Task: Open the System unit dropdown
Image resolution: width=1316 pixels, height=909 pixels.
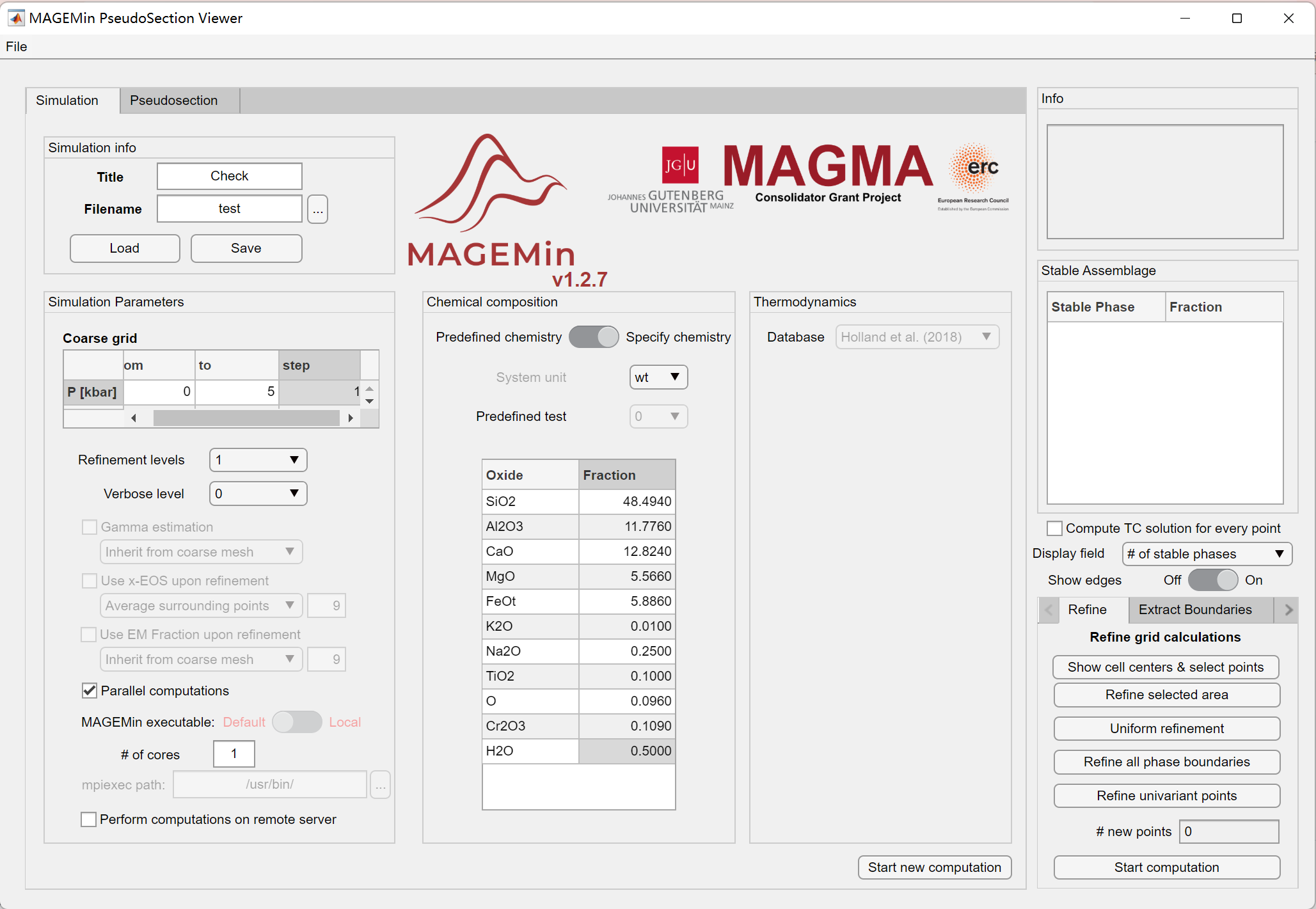Action: point(658,377)
